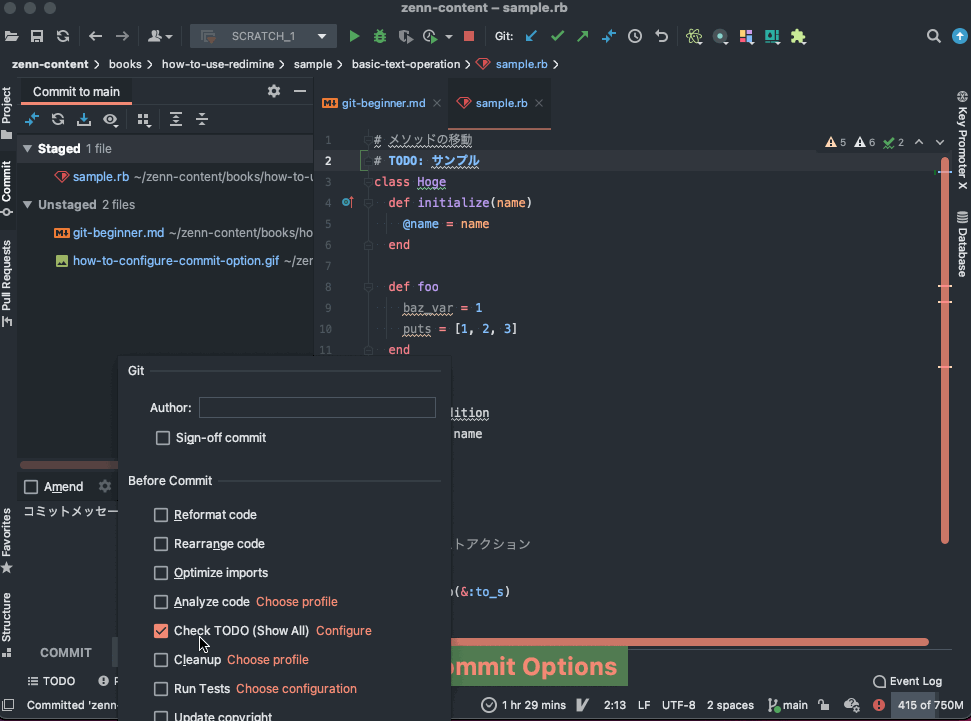
Task: Enable the Reformat code checkbox
Action: tap(161, 515)
